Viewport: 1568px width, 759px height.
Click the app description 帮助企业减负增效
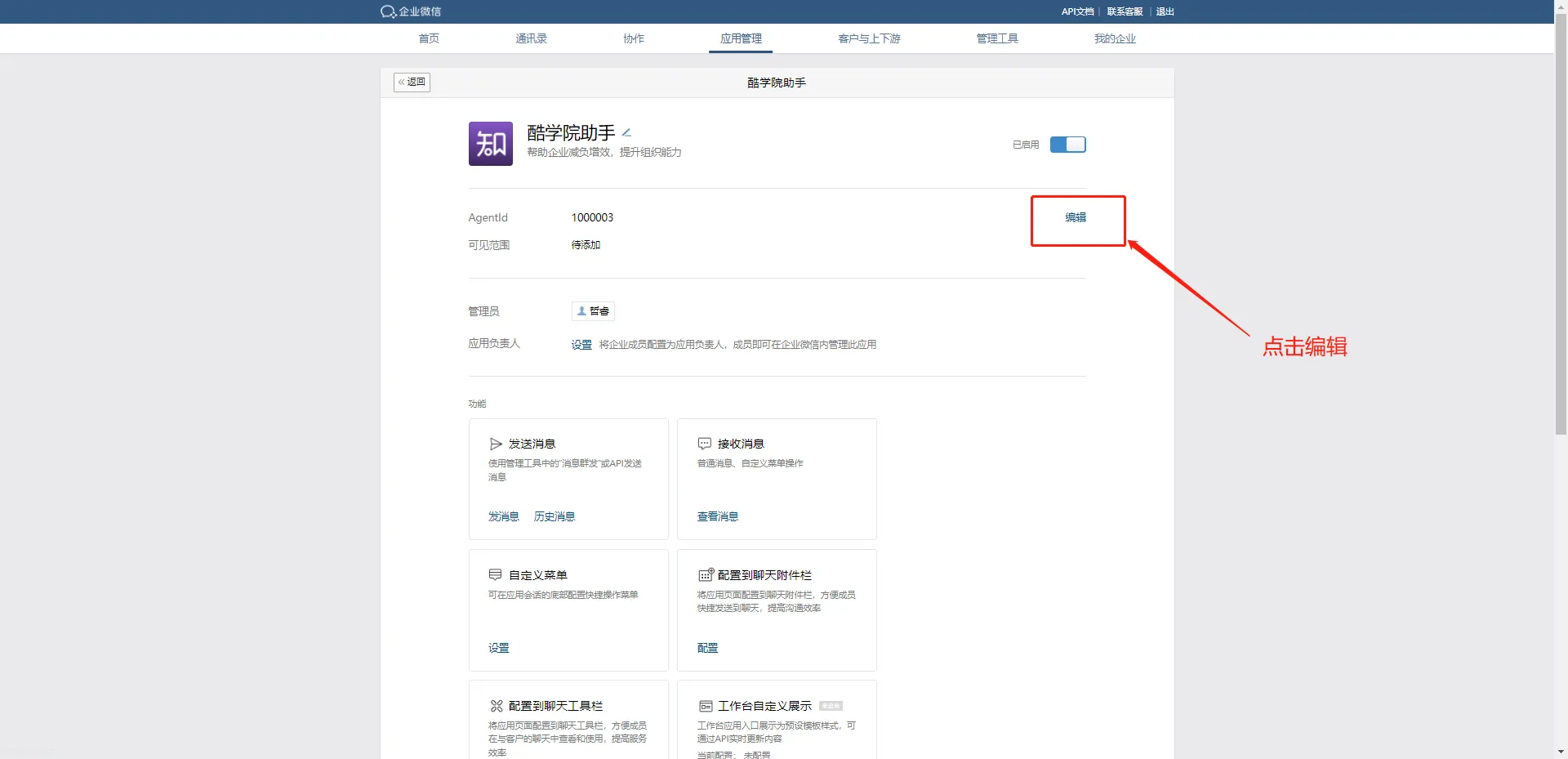[604, 152]
